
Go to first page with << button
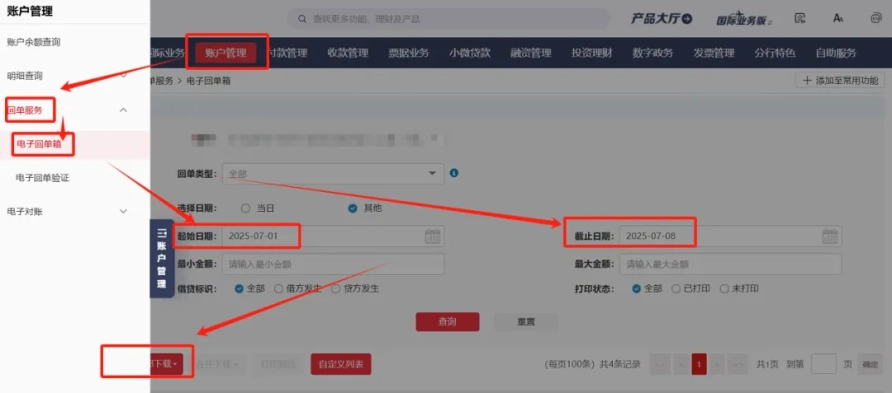click(660, 364)
